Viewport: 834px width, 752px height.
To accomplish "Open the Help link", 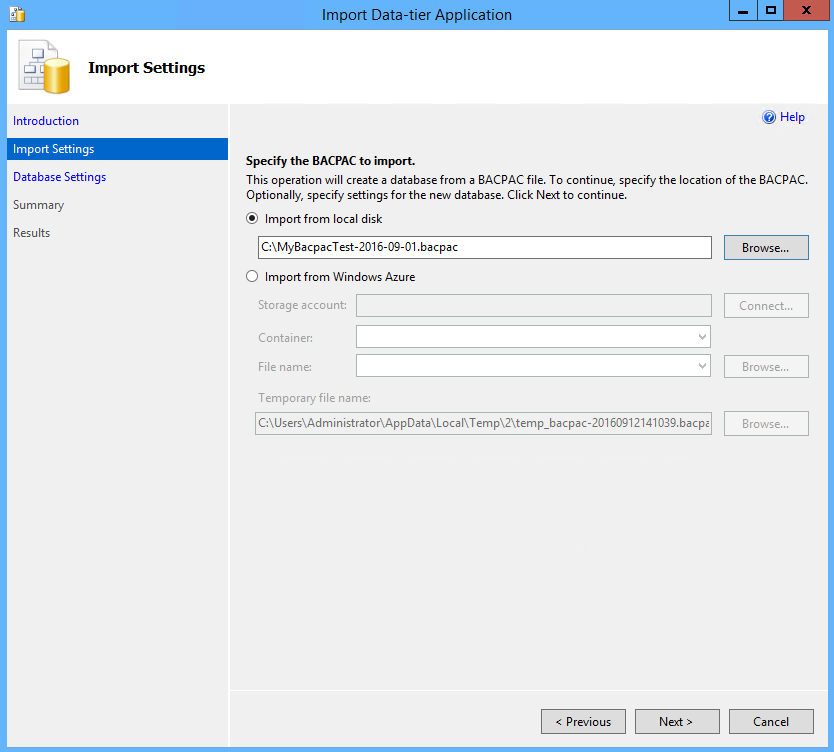I will tap(792, 117).
